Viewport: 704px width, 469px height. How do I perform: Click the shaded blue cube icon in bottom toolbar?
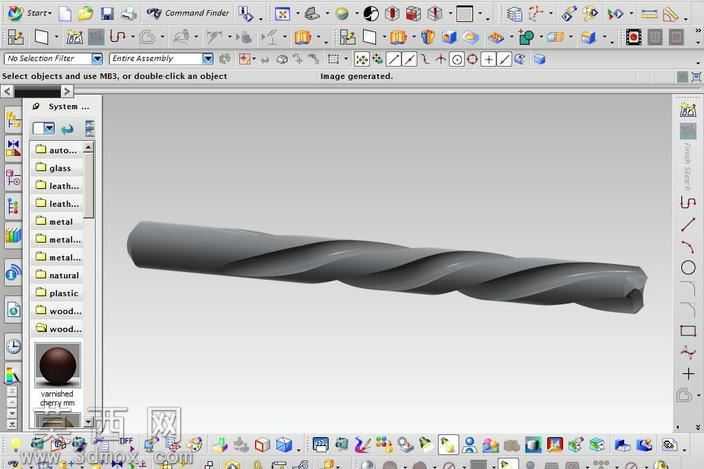pyautogui.click(x=284, y=445)
